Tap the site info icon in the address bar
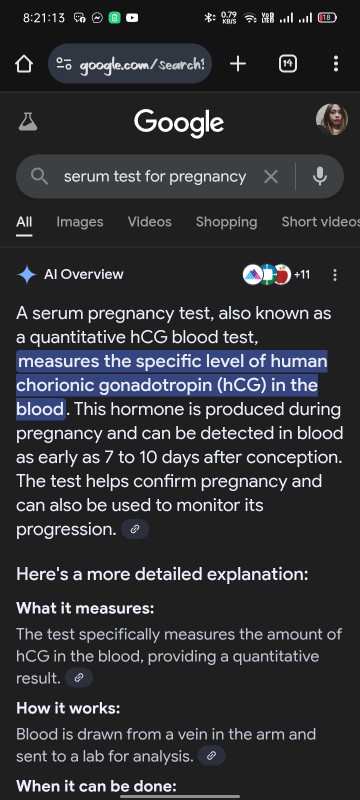Viewport: 360px width, 800px height. pos(64,64)
